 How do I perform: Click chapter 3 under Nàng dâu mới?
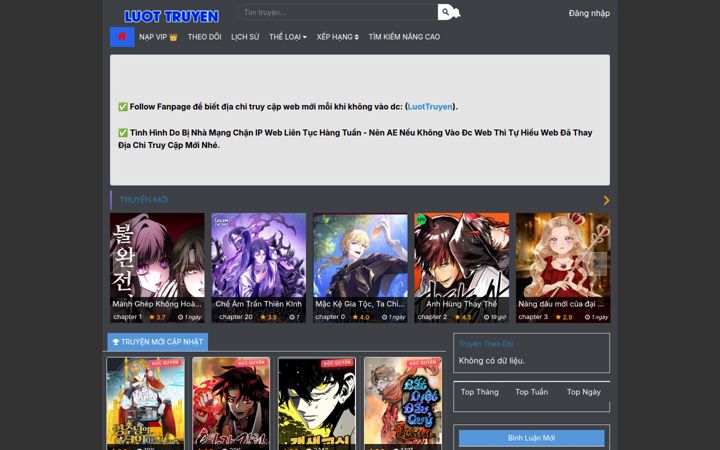[533, 317]
